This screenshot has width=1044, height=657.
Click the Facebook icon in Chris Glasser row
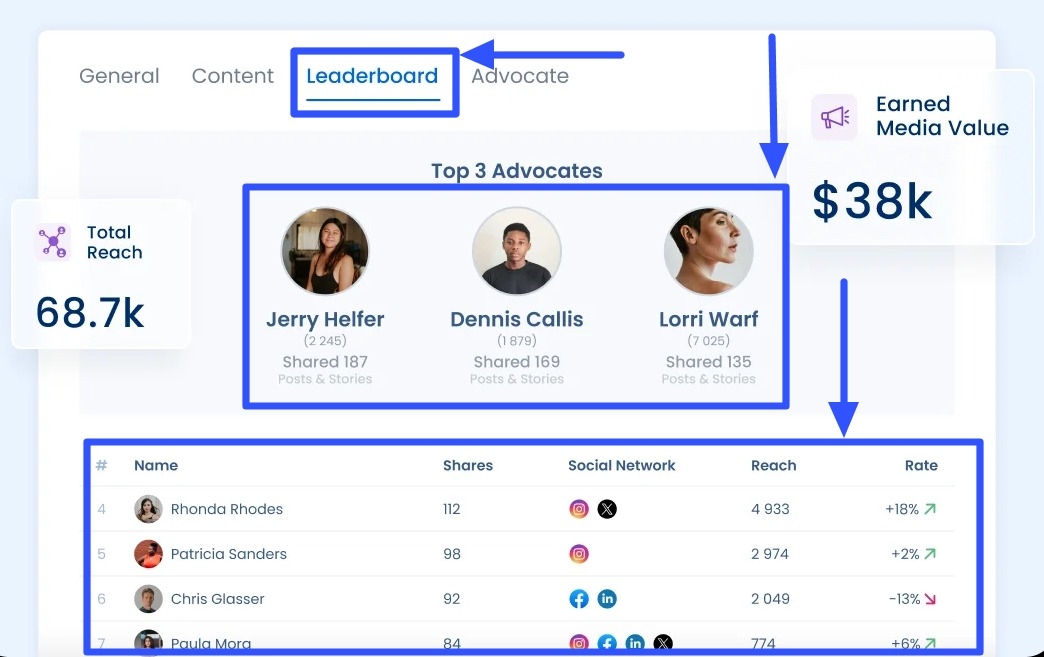coord(579,599)
